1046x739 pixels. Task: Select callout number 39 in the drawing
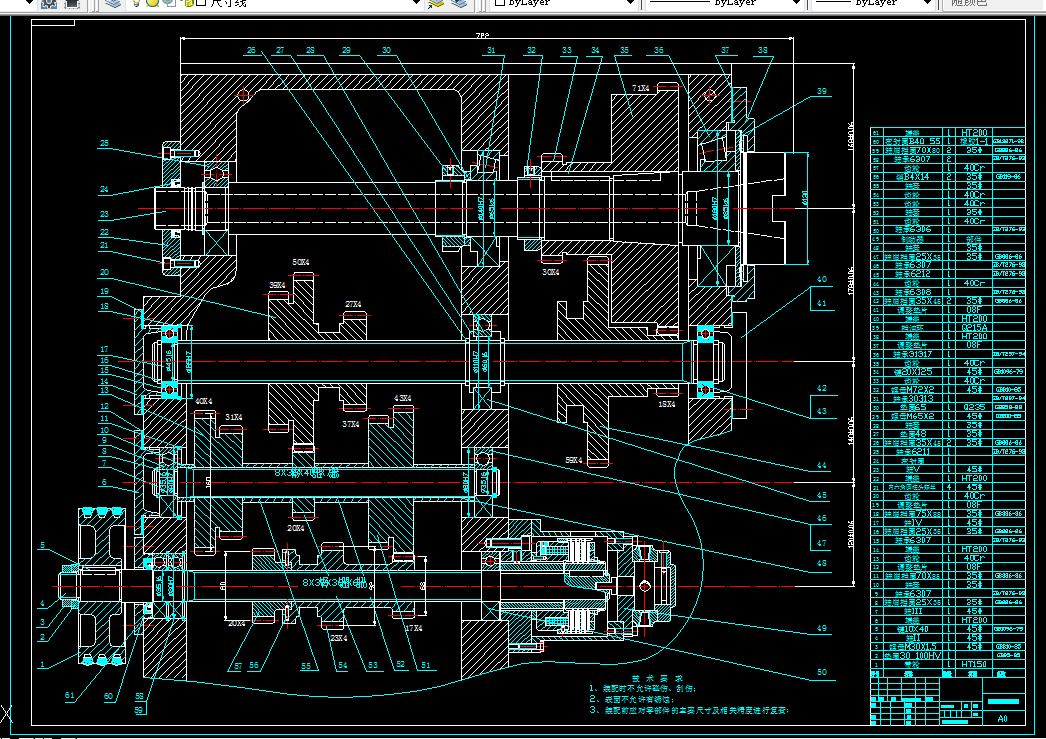point(822,91)
